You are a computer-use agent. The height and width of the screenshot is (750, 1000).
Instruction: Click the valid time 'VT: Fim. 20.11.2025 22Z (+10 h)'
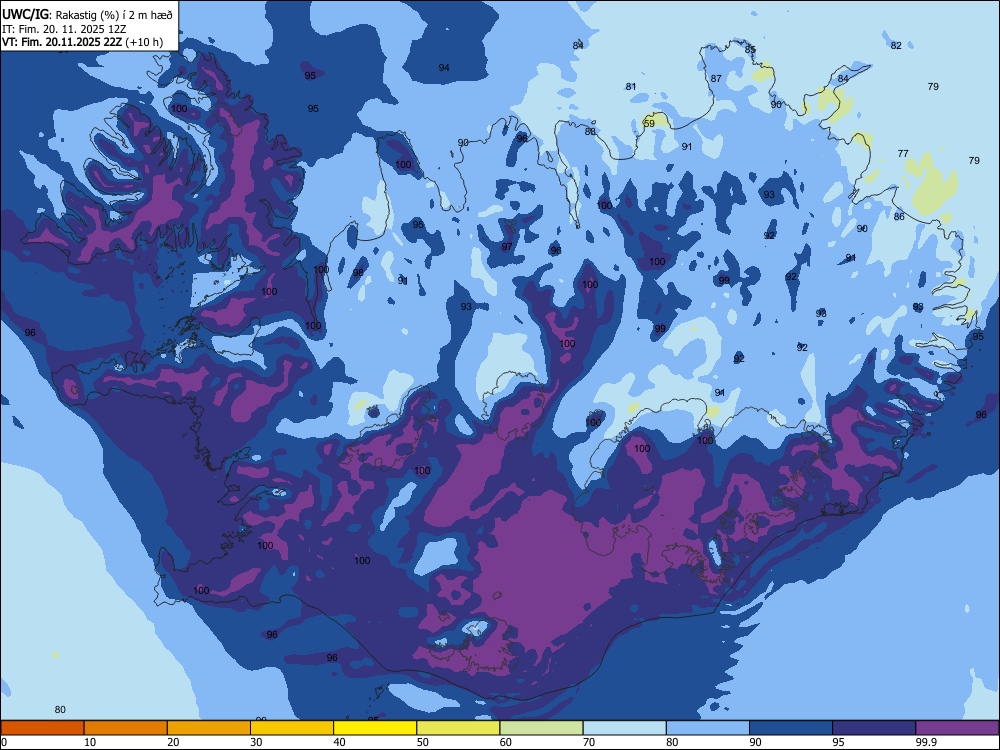tap(82, 42)
